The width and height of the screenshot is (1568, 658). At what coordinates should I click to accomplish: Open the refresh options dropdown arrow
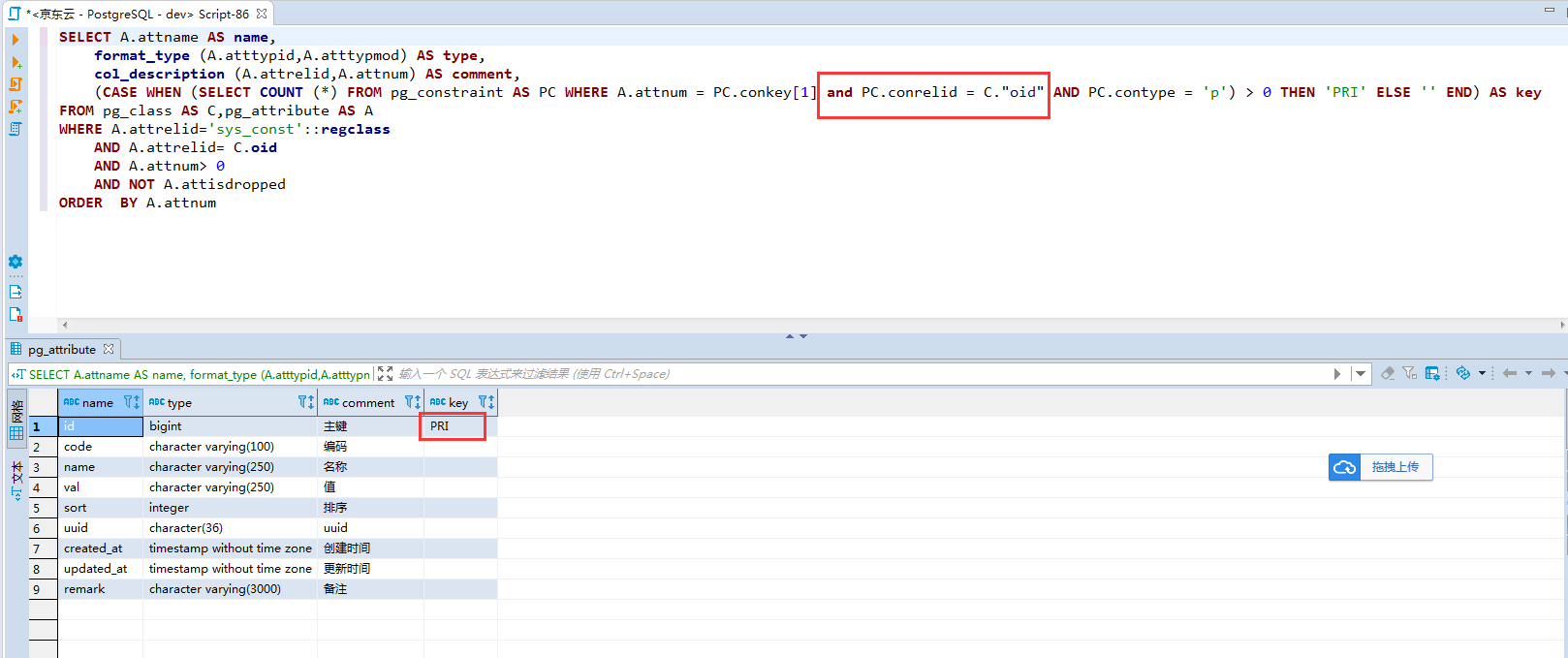[x=1482, y=373]
